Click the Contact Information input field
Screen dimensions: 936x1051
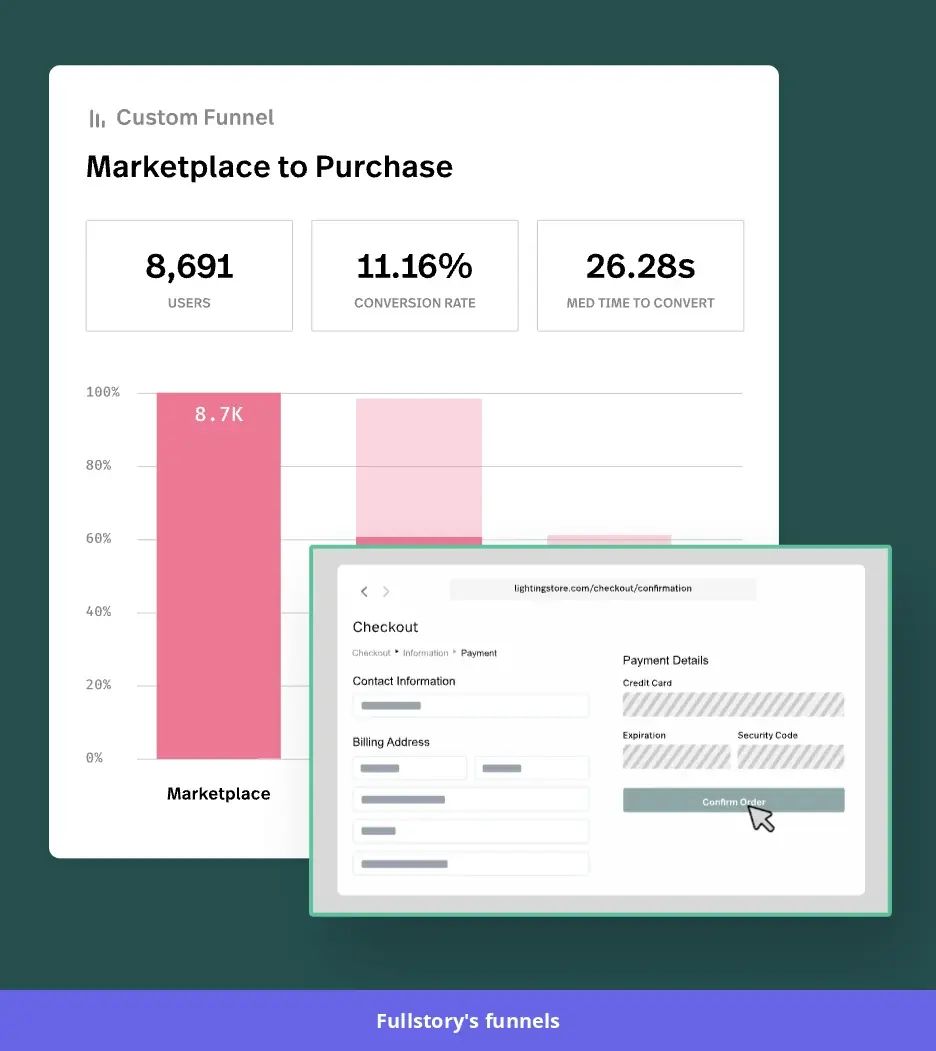click(471, 706)
